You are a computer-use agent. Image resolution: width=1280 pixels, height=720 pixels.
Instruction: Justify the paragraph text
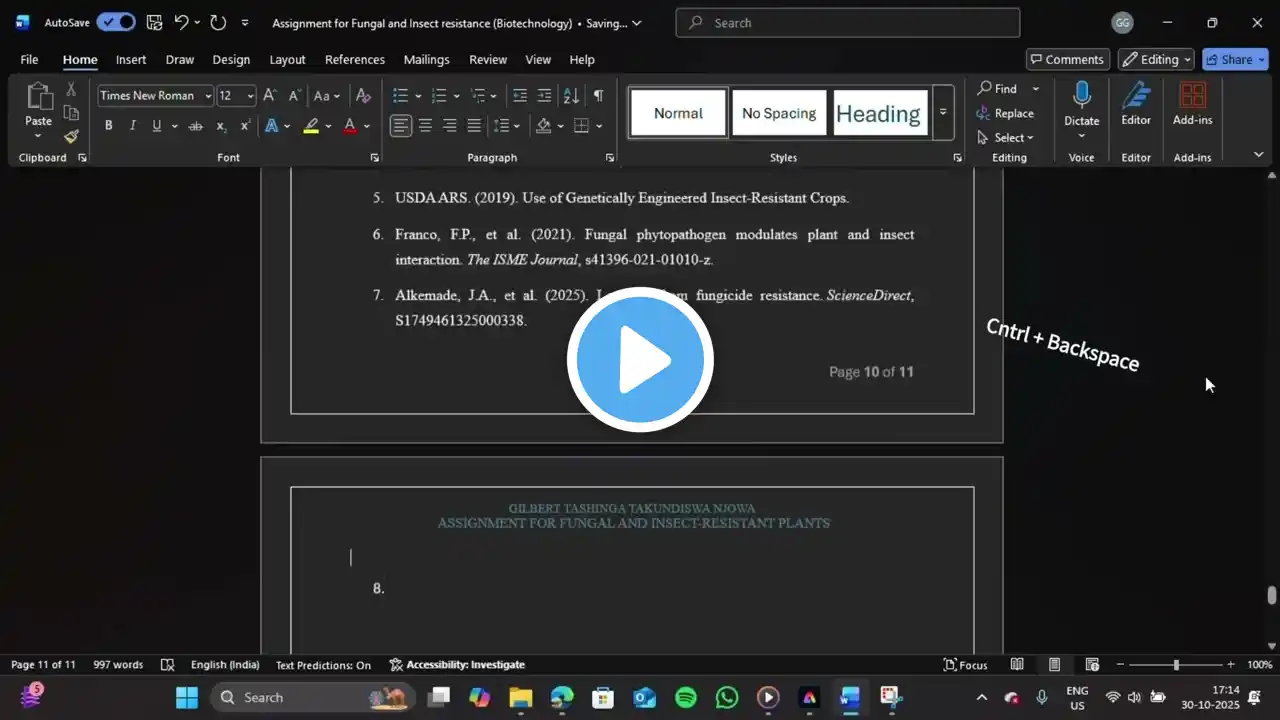(x=474, y=126)
